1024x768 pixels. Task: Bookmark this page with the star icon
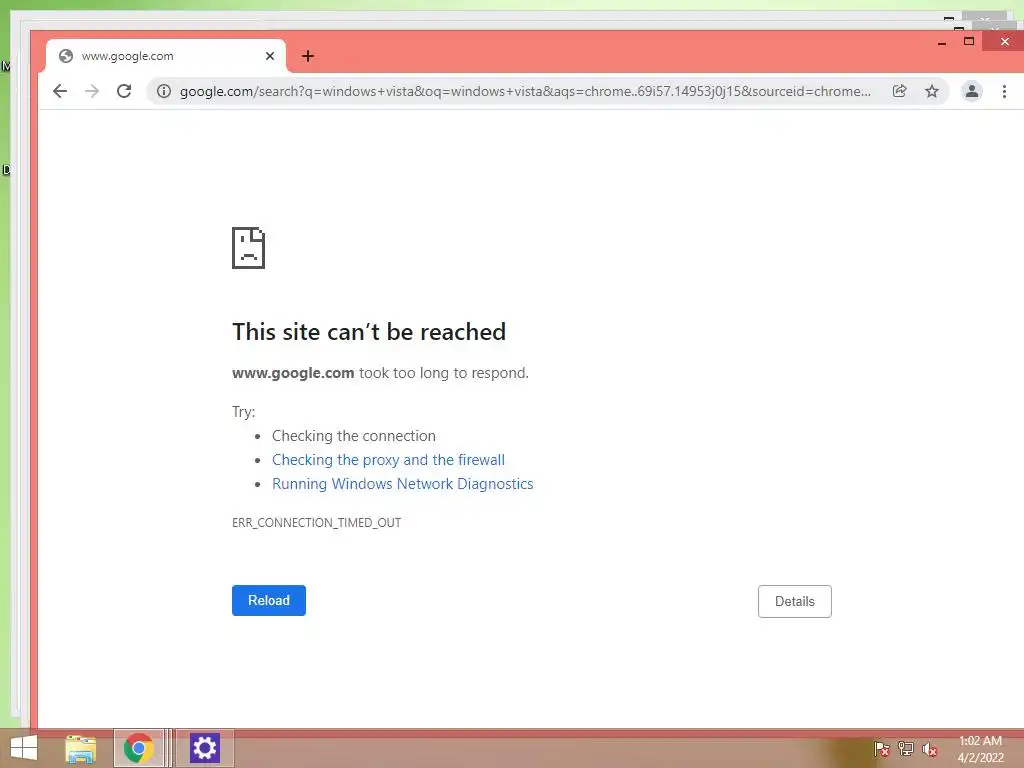point(932,91)
